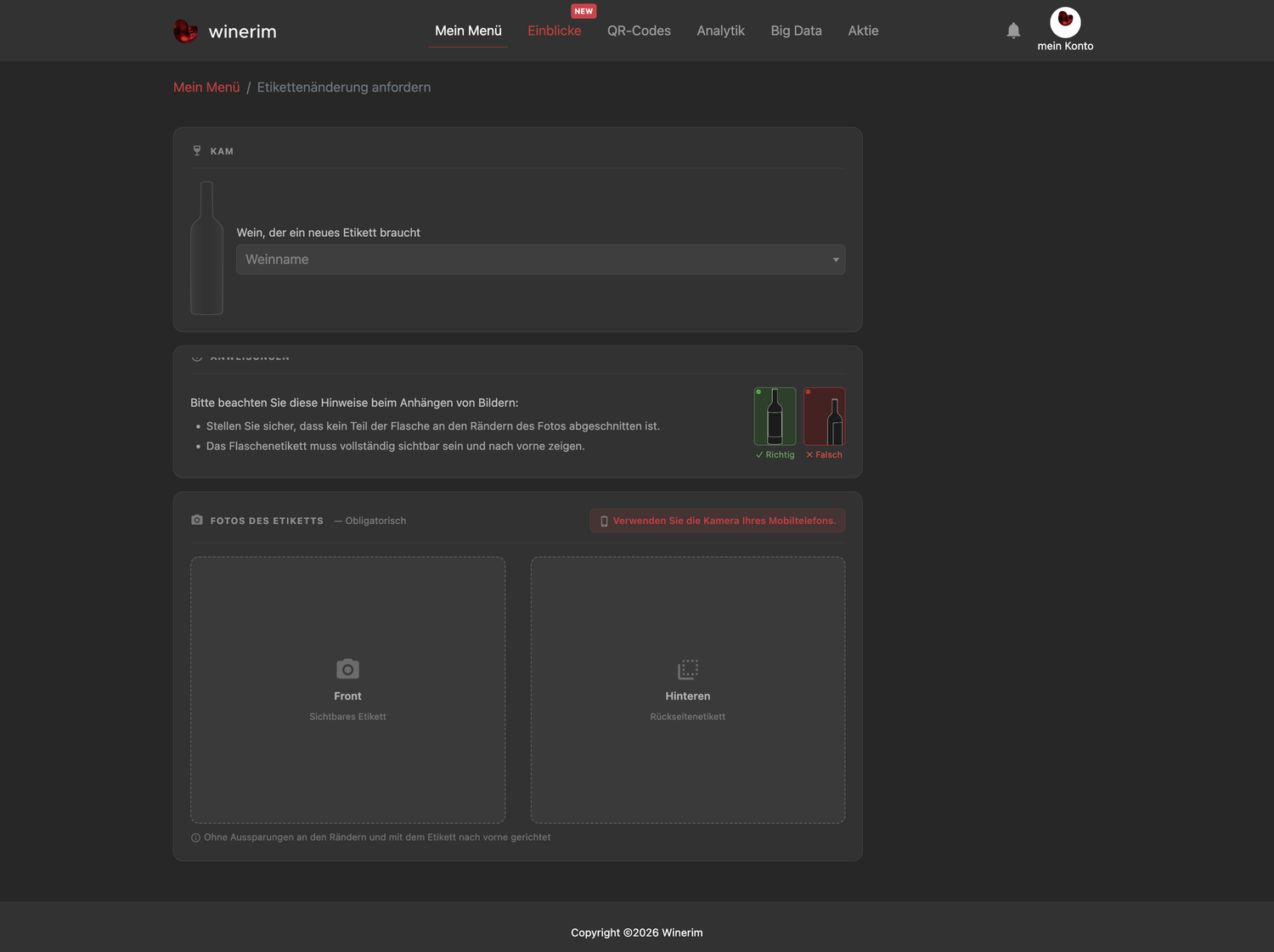Click the label 'Wein, der ein neues Etikett braucht'
The image size is (1274, 952).
point(329,233)
